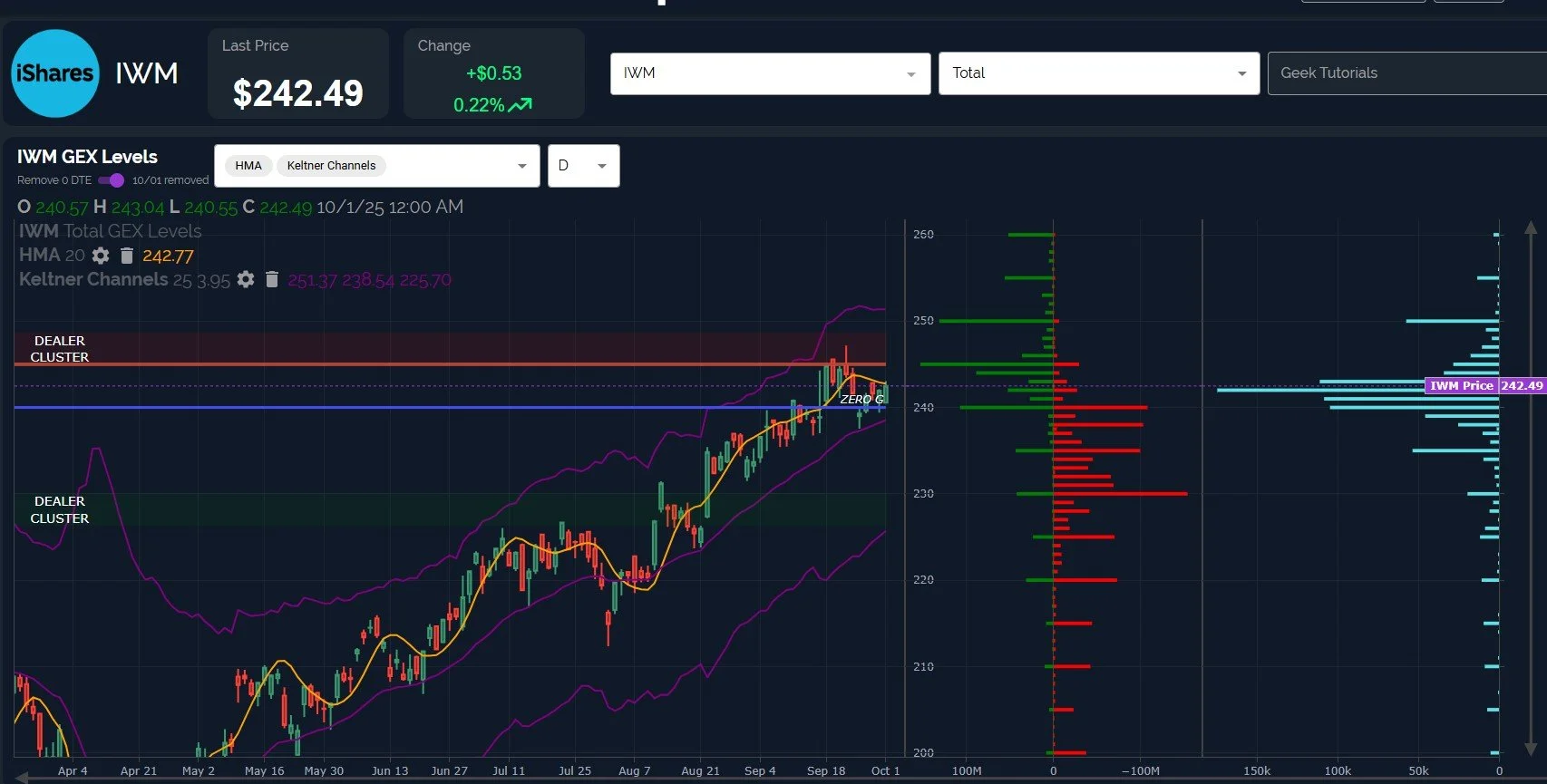Viewport: 1547px width, 784px height.
Task: Click the +$0.53 change value
Action: [x=493, y=73]
